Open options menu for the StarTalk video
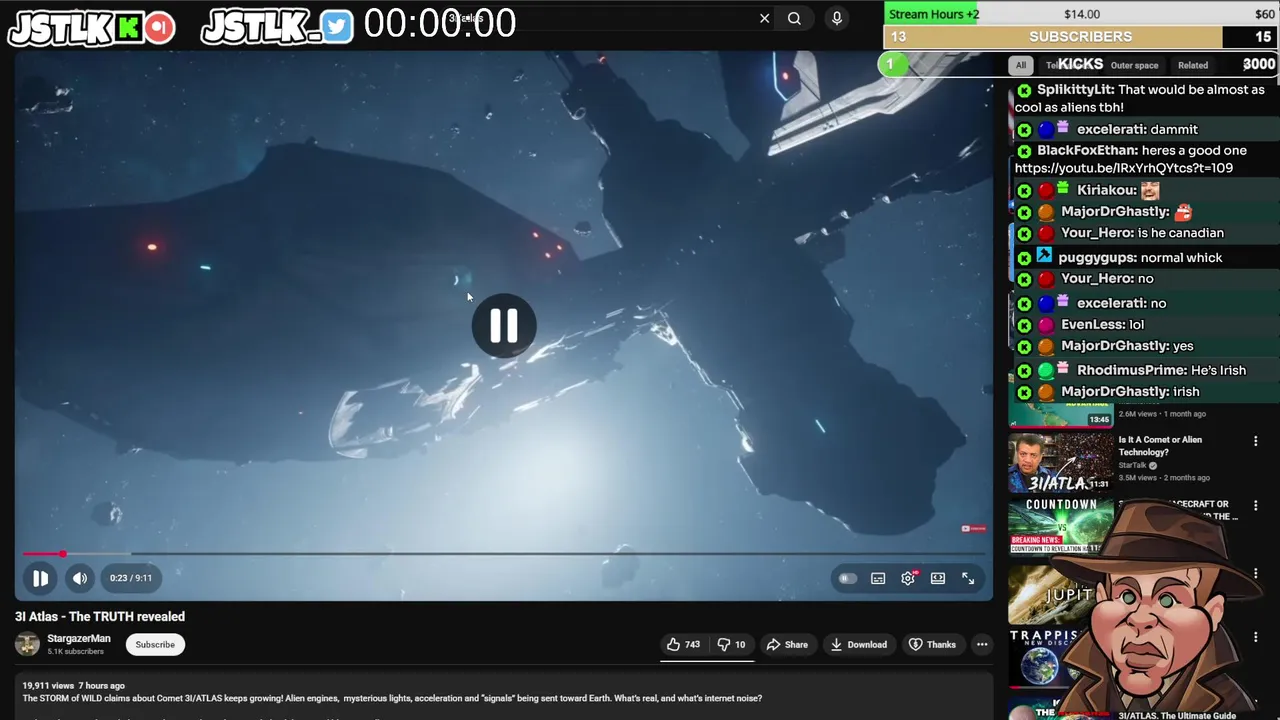This screenshot has width=1280, height=720. coord(1256,441)
